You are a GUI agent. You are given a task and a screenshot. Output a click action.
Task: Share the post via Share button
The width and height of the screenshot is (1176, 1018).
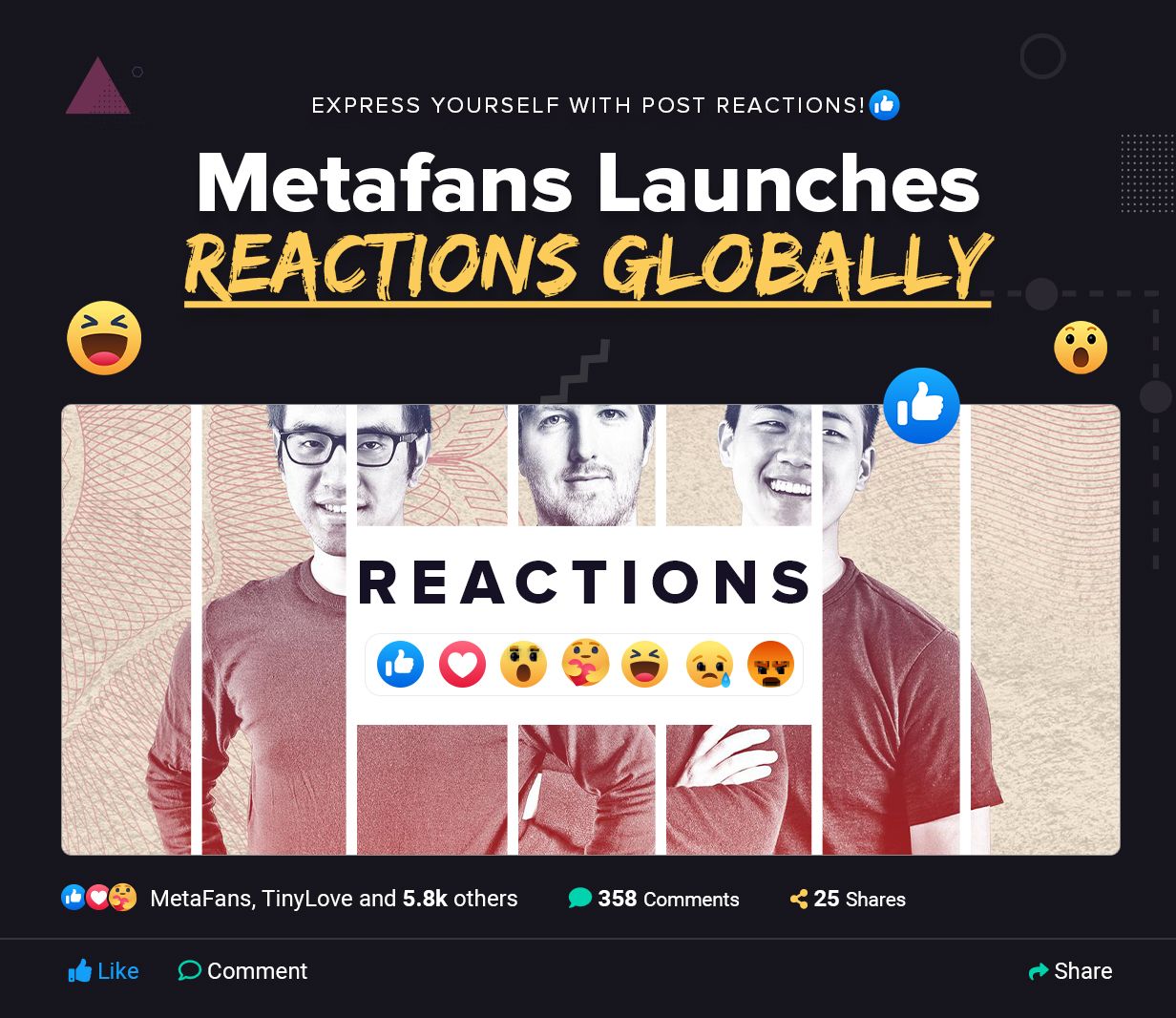(1070, 970)
